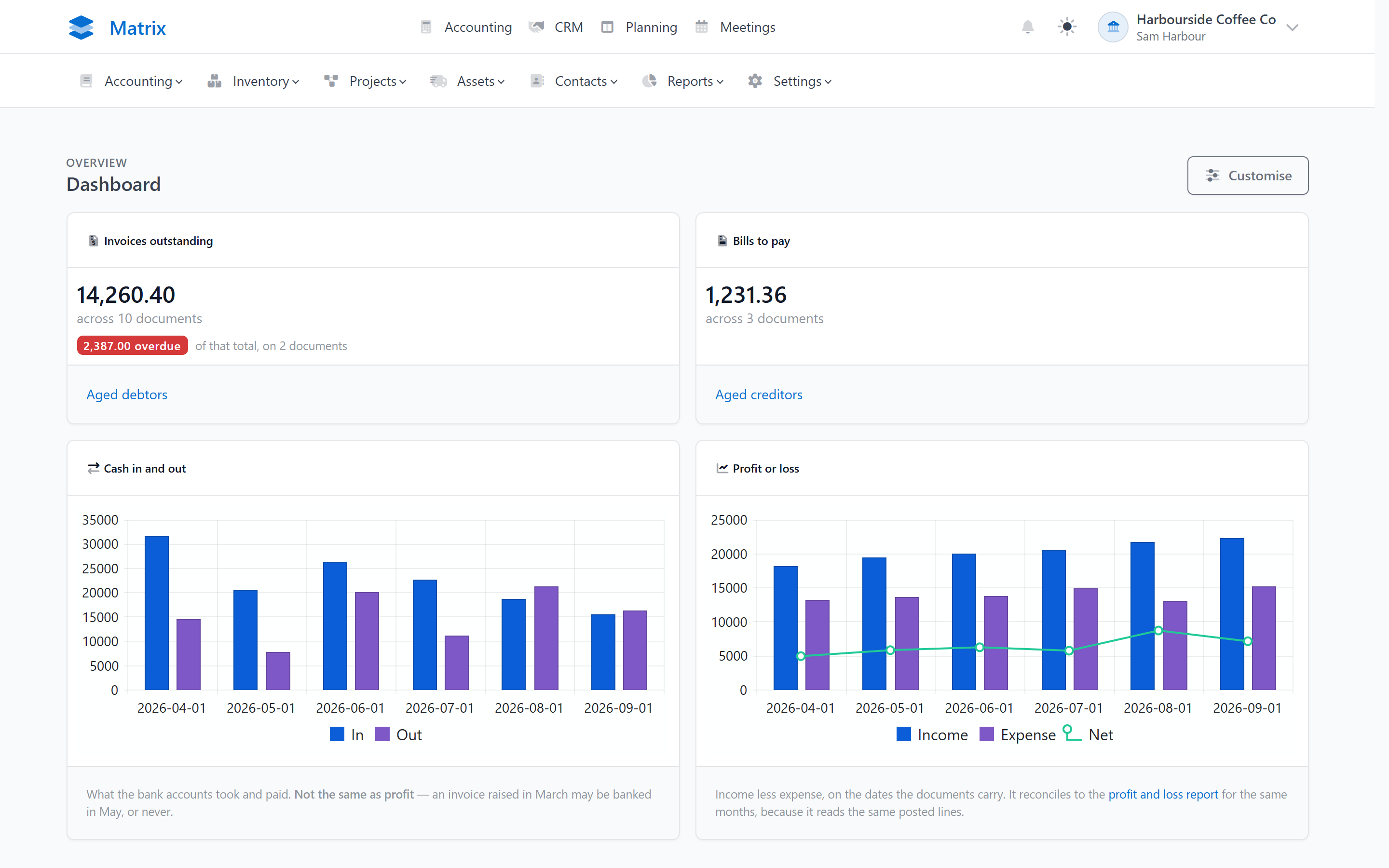Open the Meetings module

735,27
